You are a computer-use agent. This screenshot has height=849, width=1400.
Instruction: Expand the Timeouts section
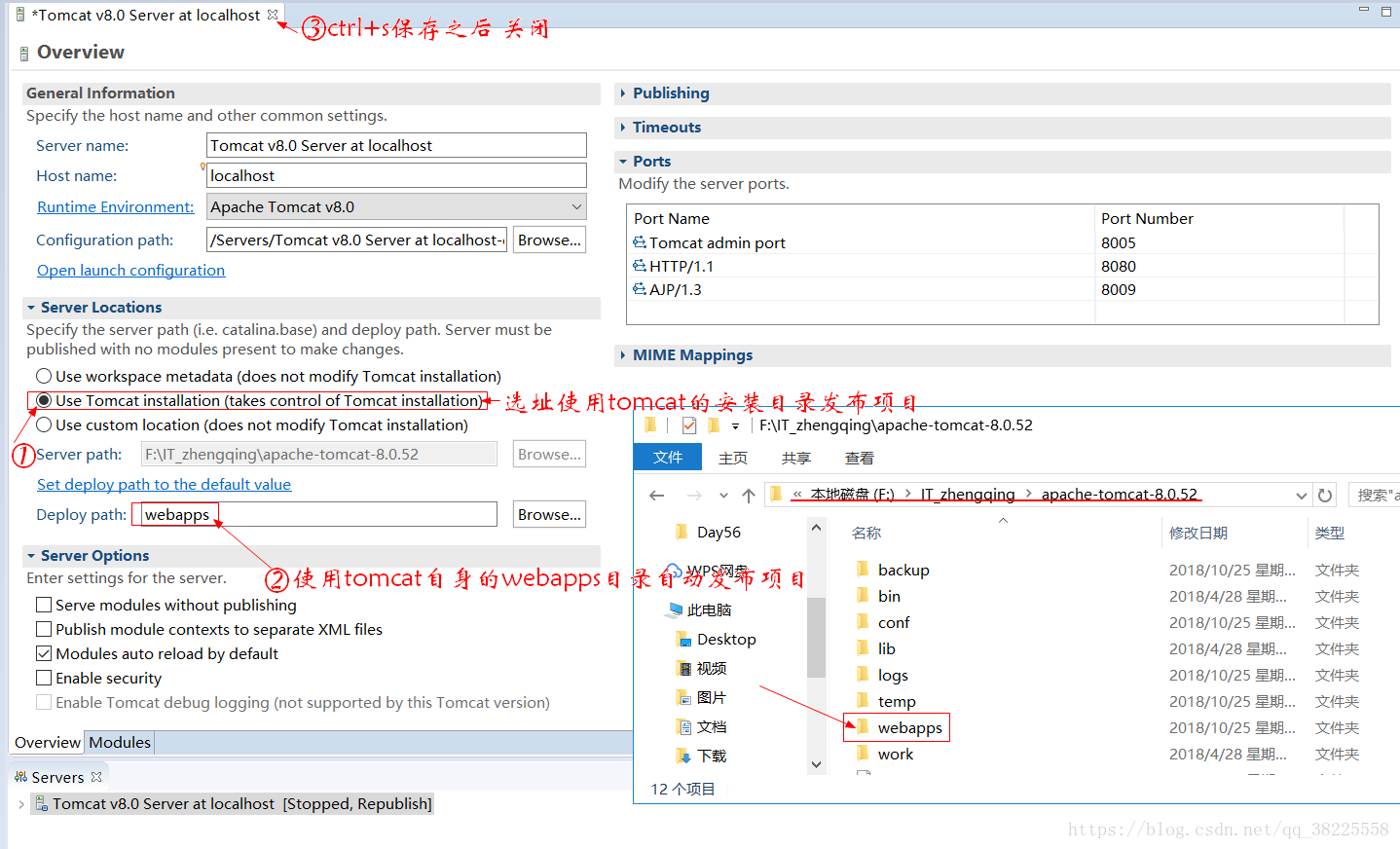click(x=623, y=128)
